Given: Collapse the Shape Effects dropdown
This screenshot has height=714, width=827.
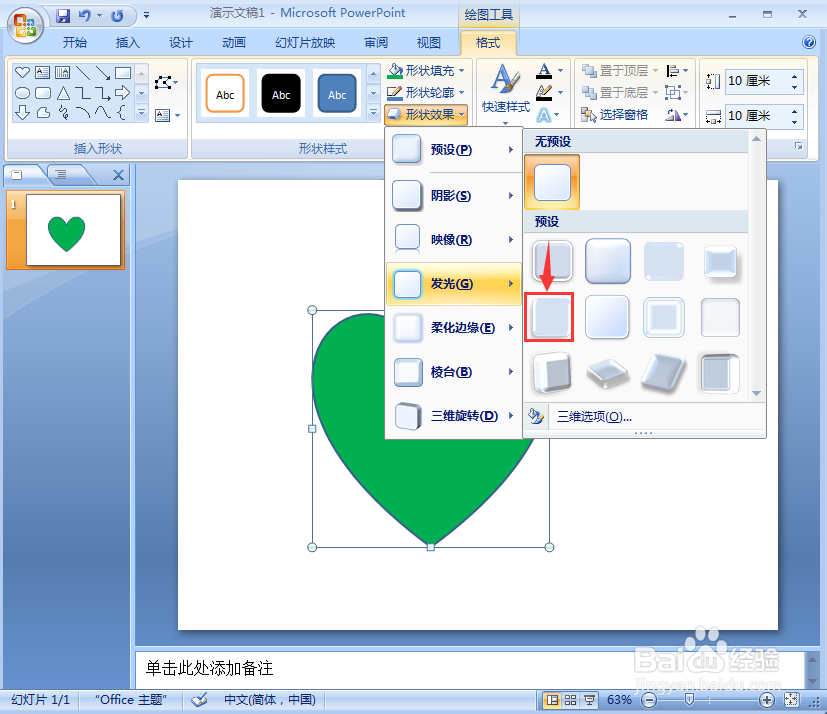Looking at the screenshot, I should click(426, 114).
